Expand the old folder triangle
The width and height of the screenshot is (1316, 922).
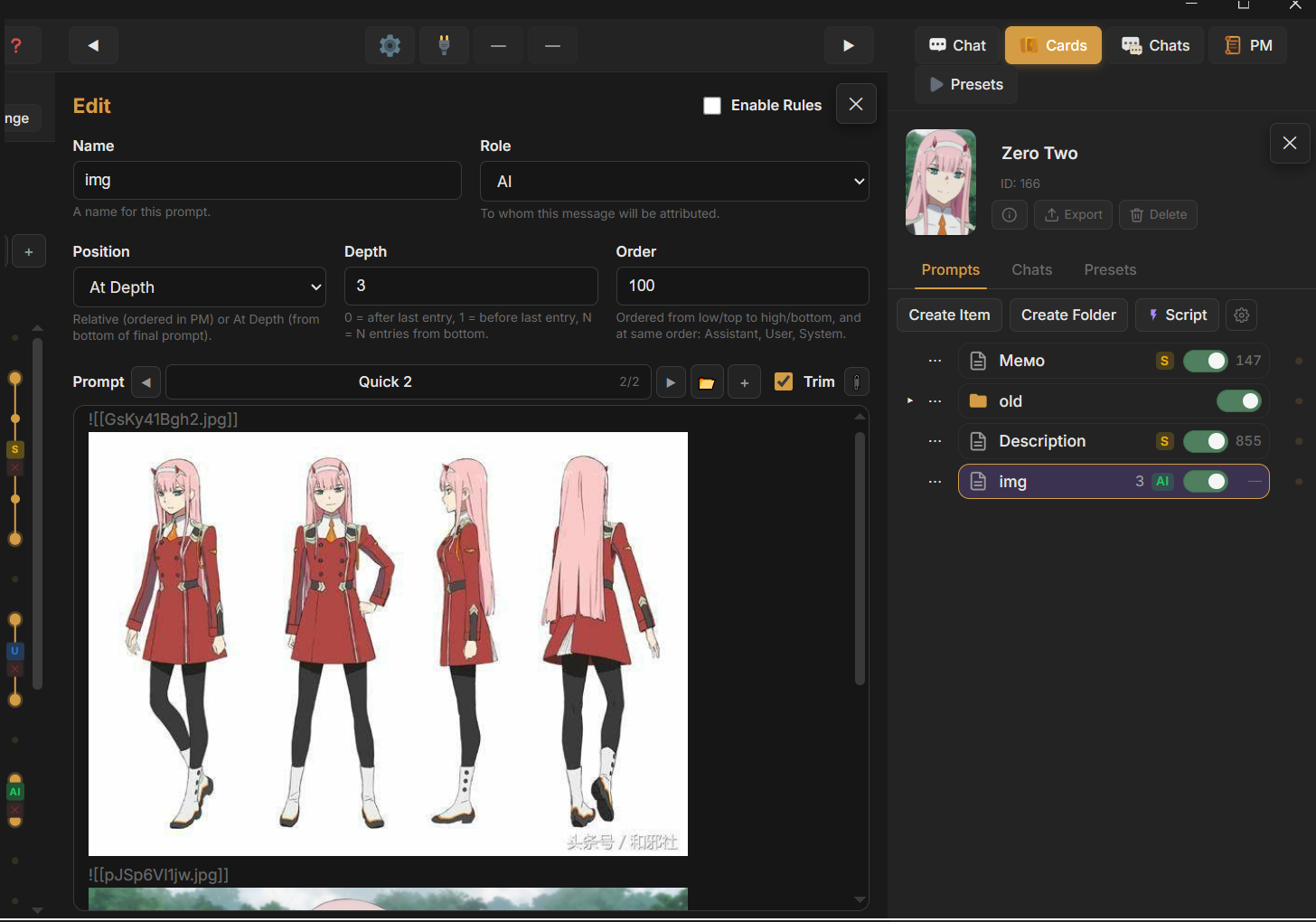click(910, 400)
